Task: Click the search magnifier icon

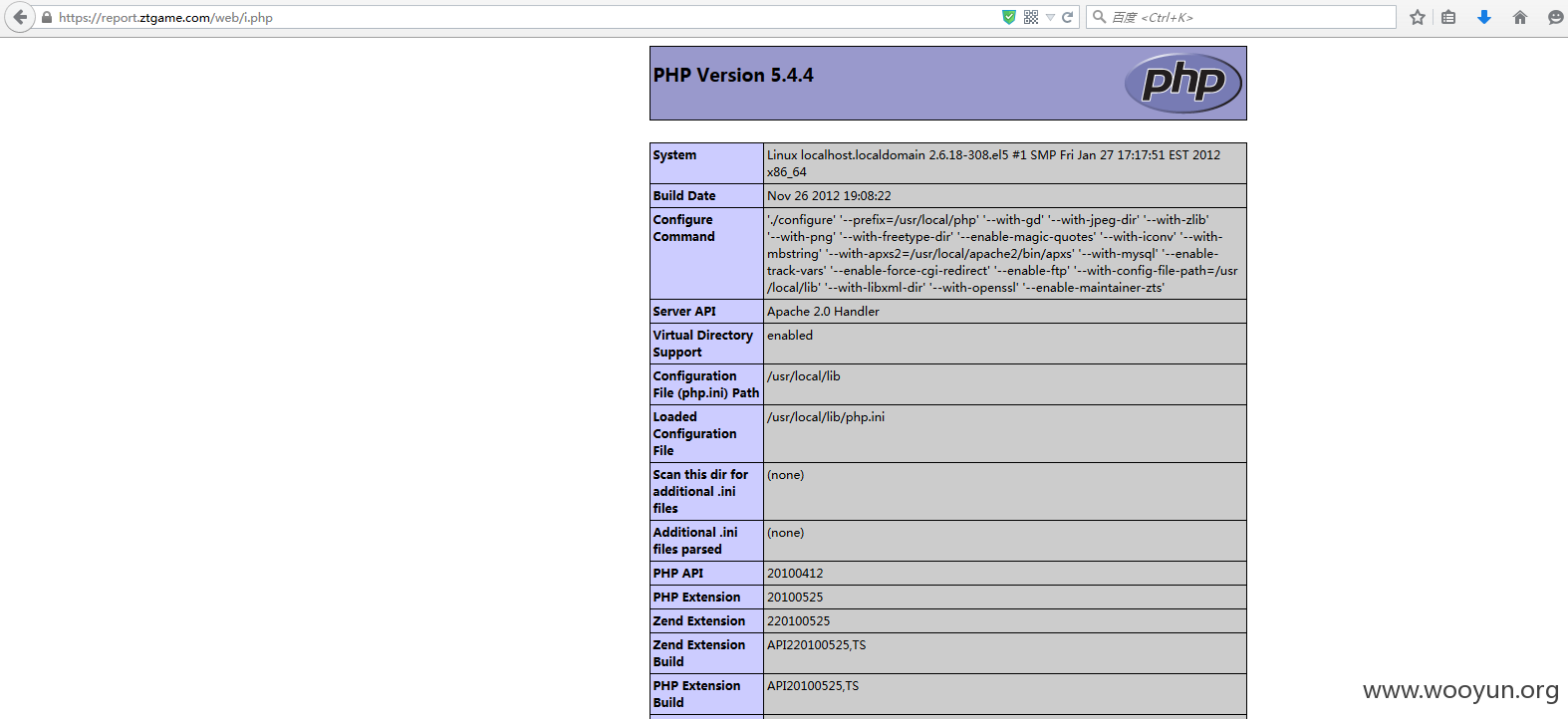Action: coord(1099,17)
